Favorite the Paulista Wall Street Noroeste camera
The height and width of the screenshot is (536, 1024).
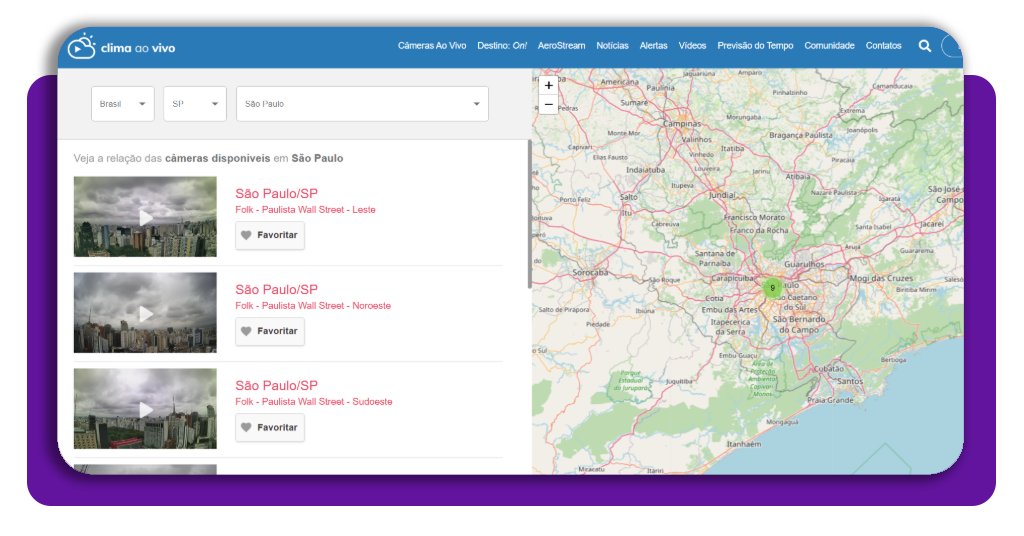(270, 331)
